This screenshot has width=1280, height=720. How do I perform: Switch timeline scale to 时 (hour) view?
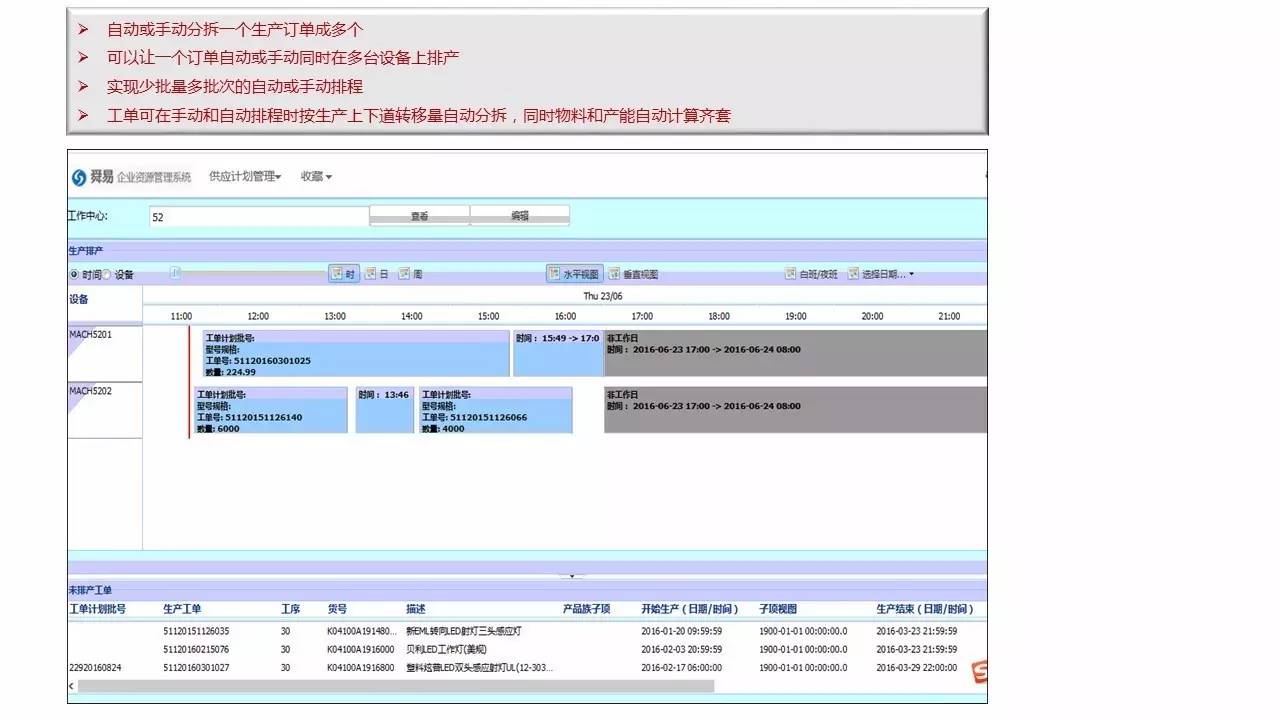(x=344, y=274)
